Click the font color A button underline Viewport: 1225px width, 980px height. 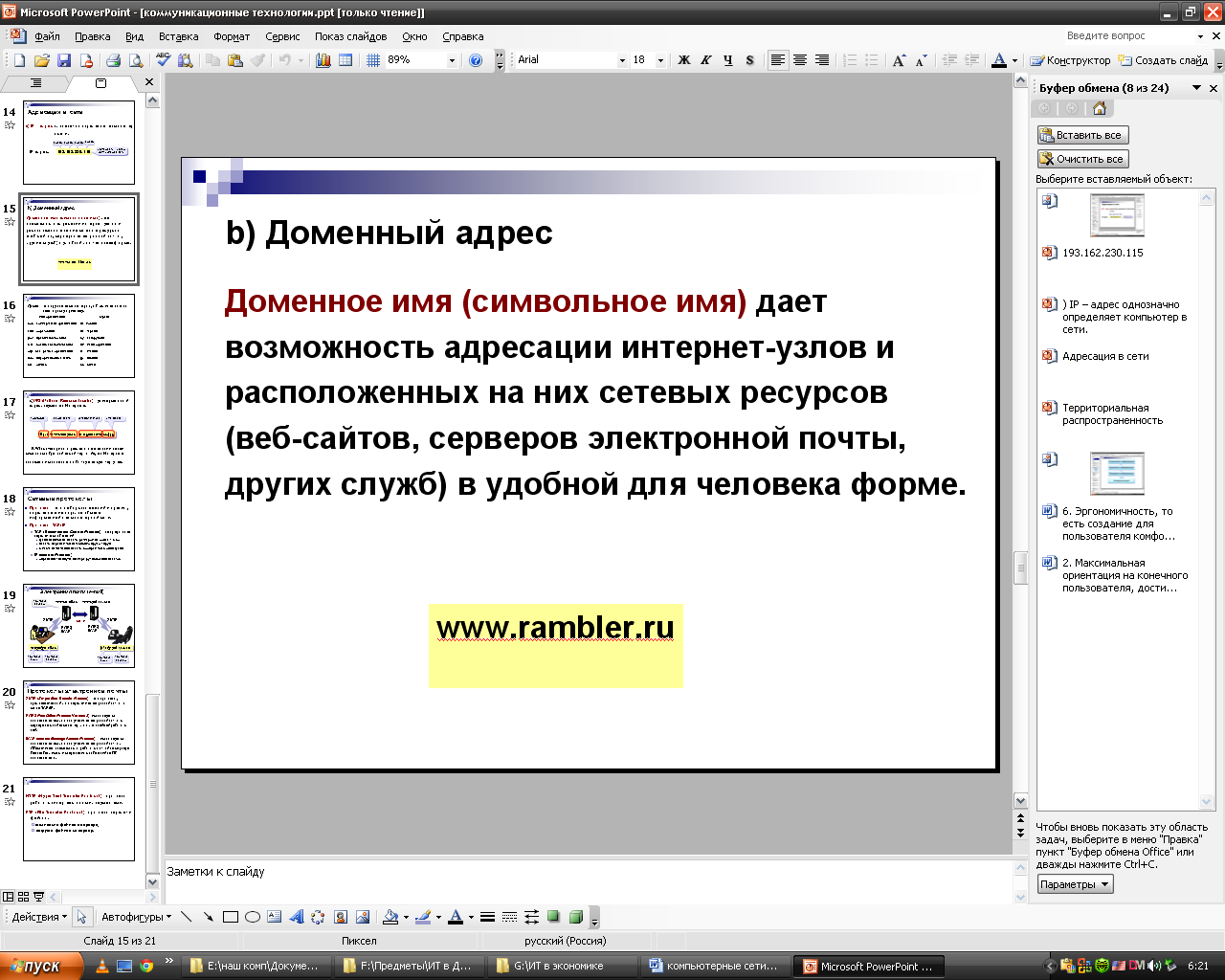click(999, 60)
